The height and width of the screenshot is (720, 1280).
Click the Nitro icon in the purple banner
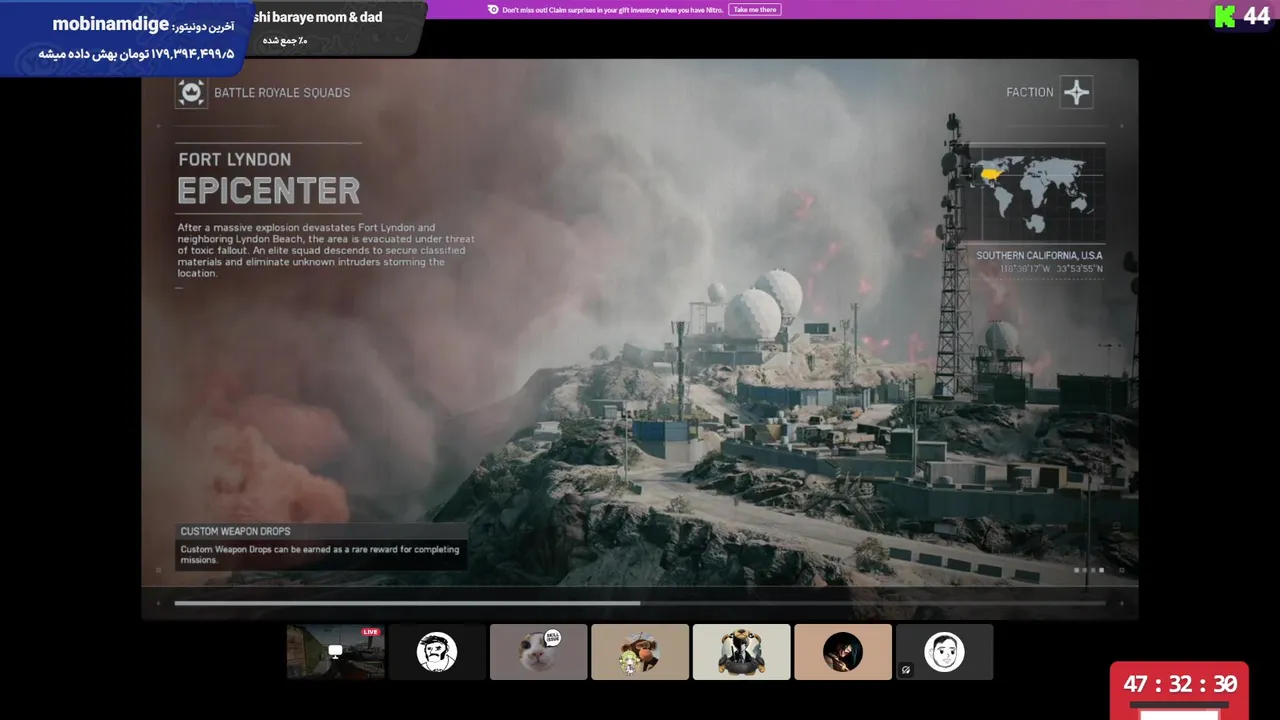493,9
